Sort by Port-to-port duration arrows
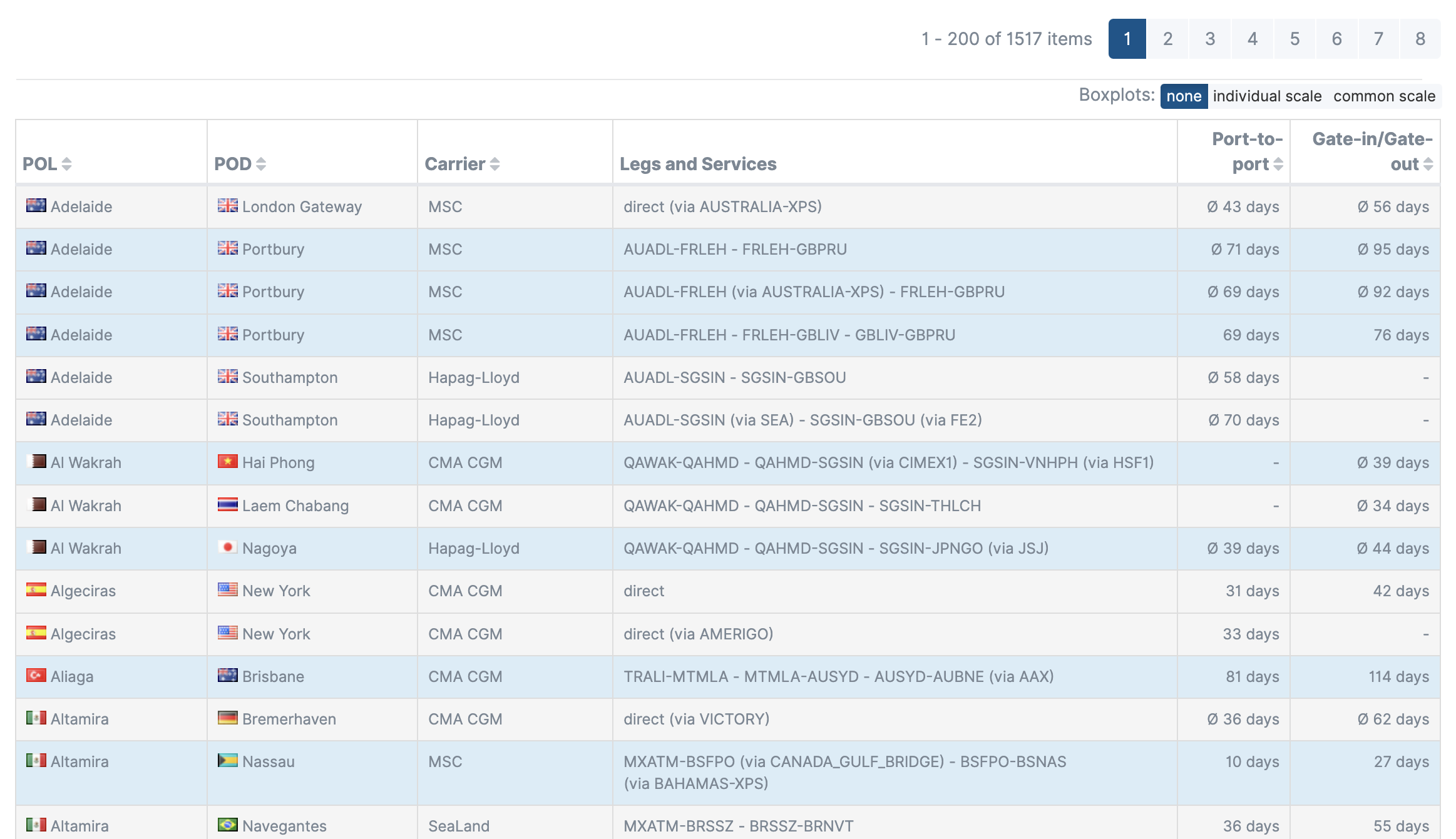Screen dimensions: 1456x839 (1278, 164)
